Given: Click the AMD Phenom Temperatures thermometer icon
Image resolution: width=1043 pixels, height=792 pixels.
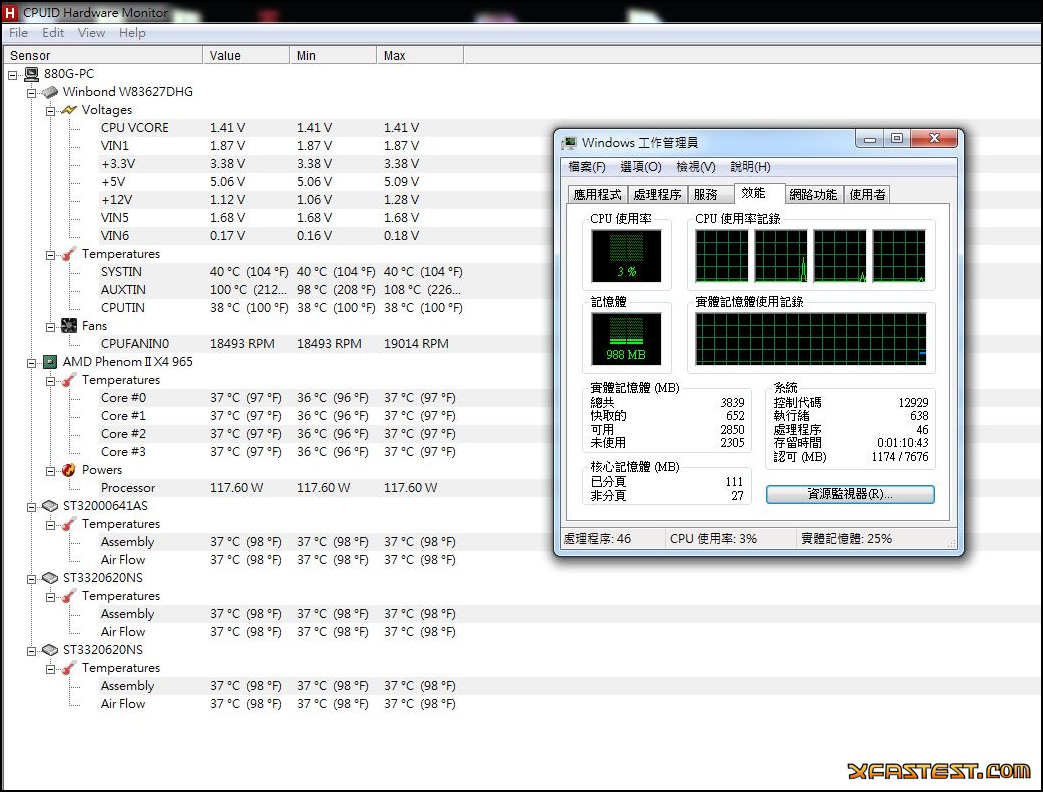Looking at the screenshot, I should click(x=69, y=380).
